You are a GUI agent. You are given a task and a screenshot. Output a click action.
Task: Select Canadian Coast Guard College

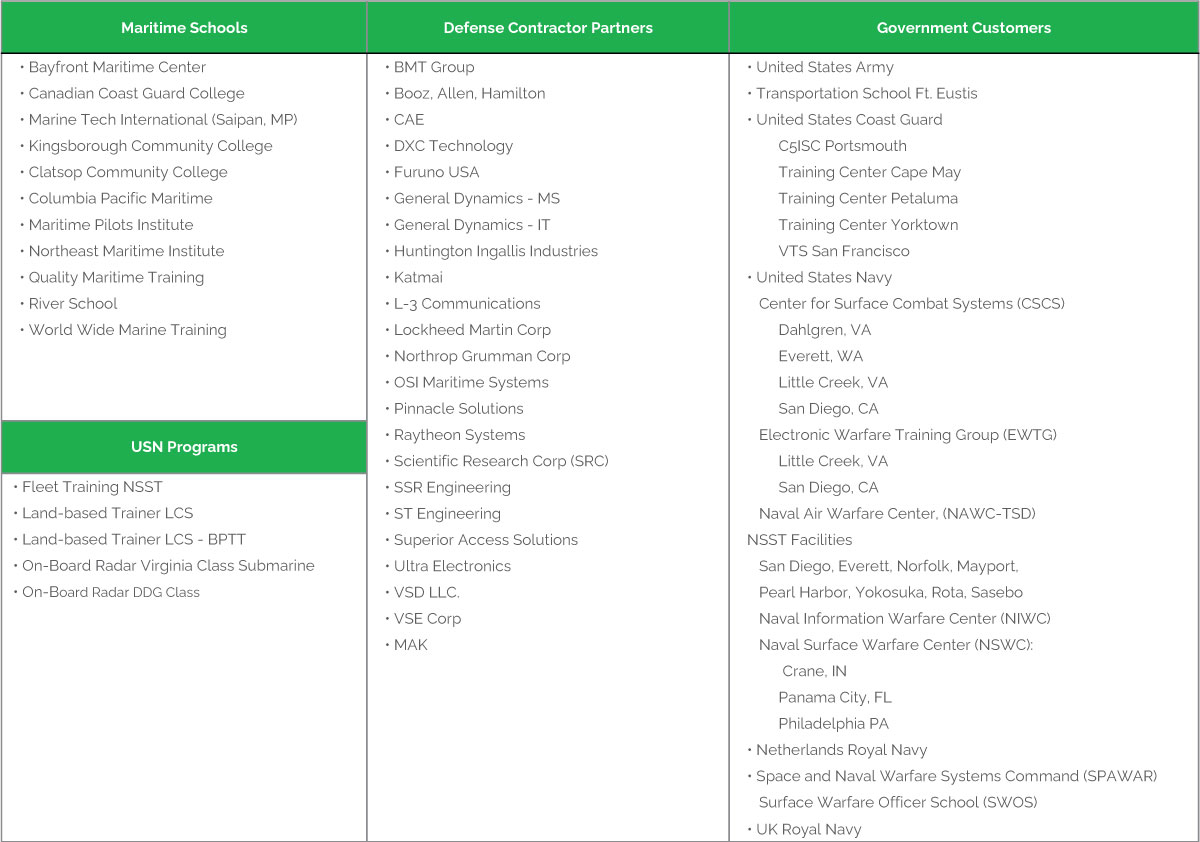coord(136,94)
